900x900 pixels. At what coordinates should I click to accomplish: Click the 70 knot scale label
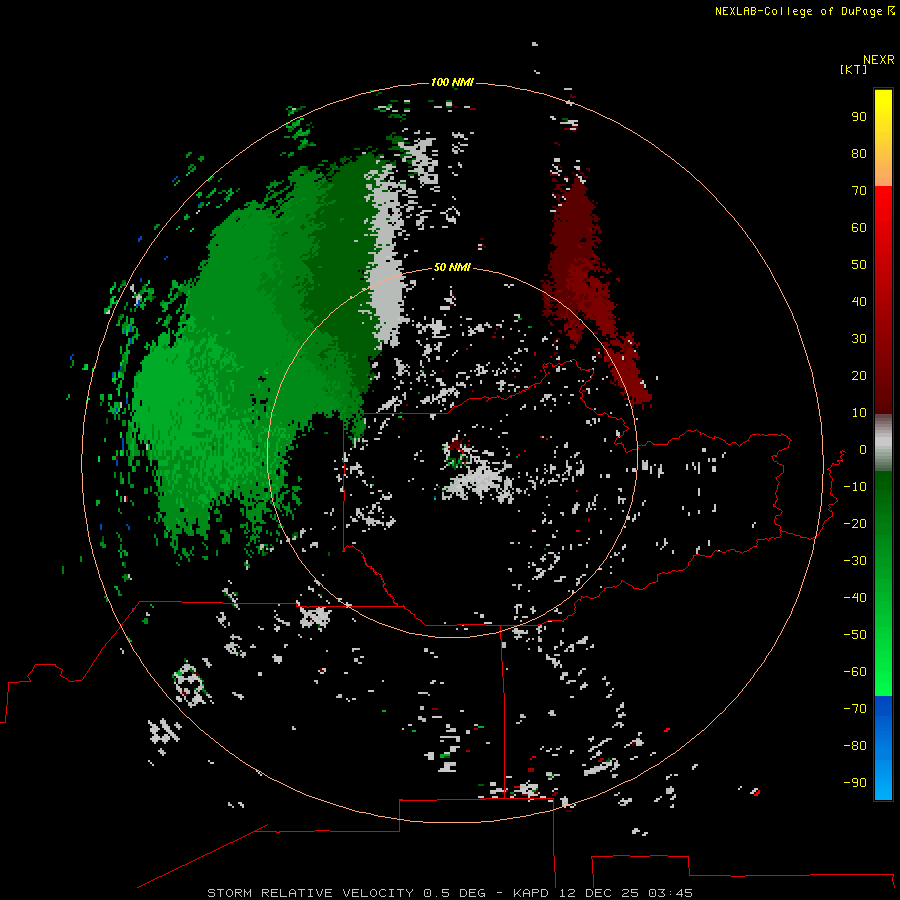[859, 191]
